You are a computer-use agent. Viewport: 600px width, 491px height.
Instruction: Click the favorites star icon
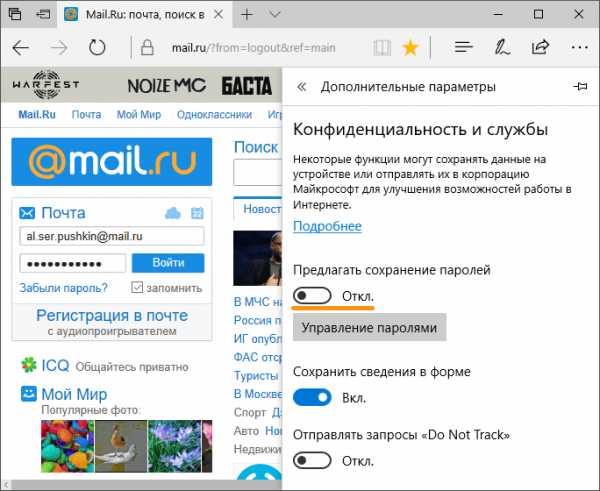[410, 48]
